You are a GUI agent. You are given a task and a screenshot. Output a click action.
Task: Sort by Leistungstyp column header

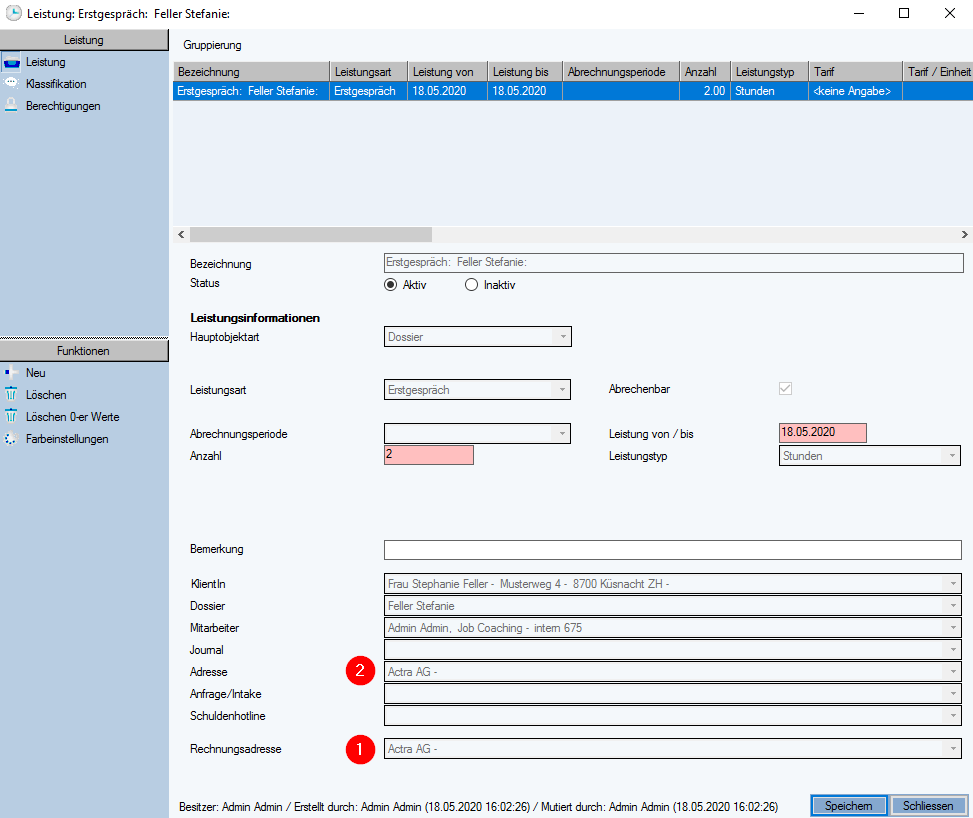click(770, 71)
